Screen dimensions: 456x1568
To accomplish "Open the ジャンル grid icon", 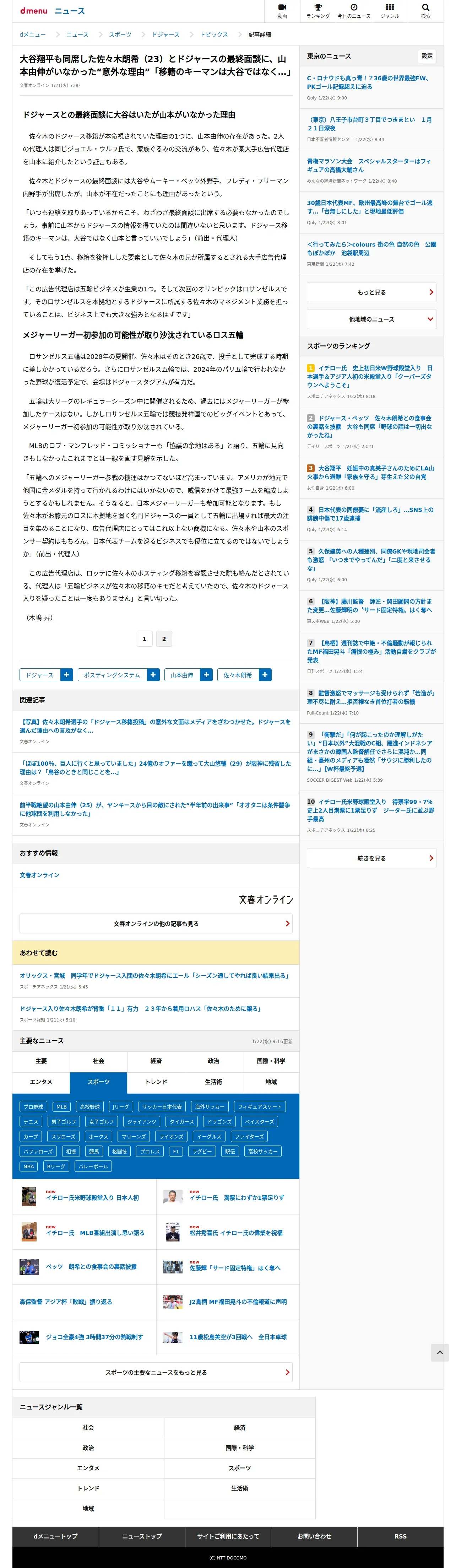I will click(390, 11).
